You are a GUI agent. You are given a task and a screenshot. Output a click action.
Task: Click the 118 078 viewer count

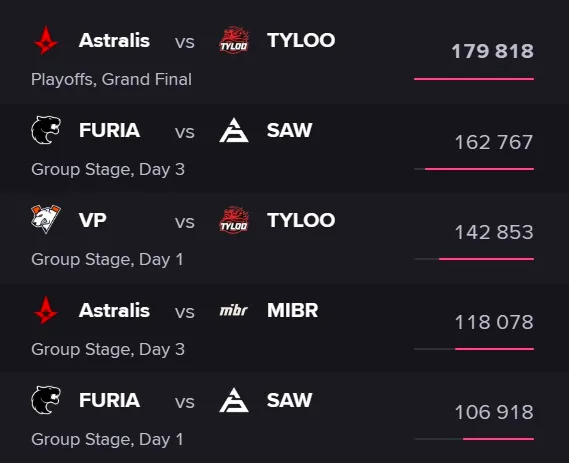pos(494,322)
